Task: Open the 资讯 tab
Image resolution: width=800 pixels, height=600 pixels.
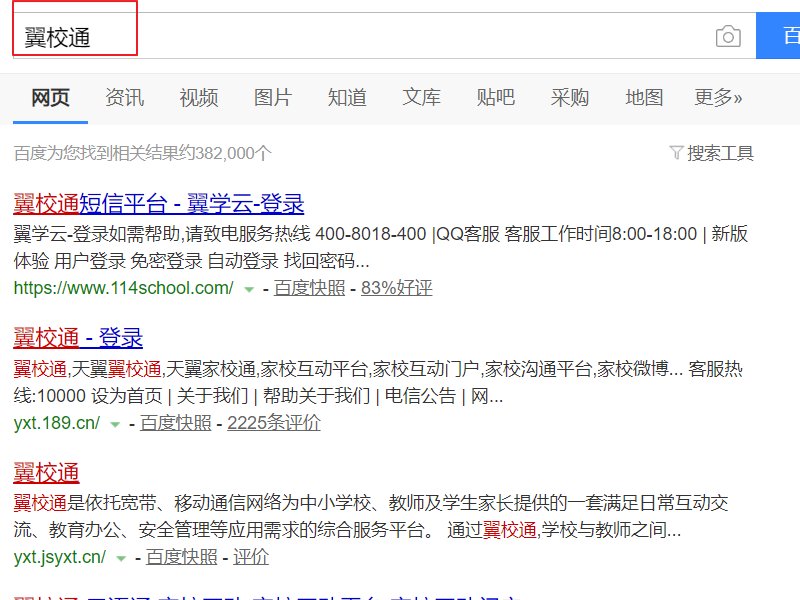Action: (124, 97)
